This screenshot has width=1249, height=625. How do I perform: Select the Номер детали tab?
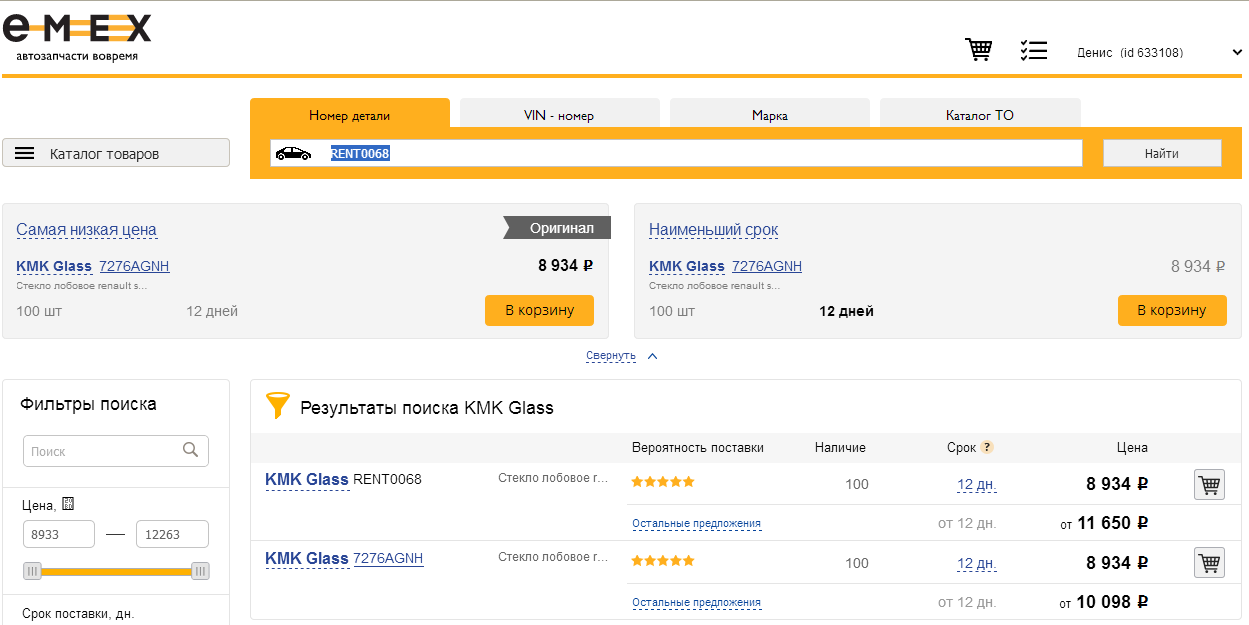tap(350, 114)
